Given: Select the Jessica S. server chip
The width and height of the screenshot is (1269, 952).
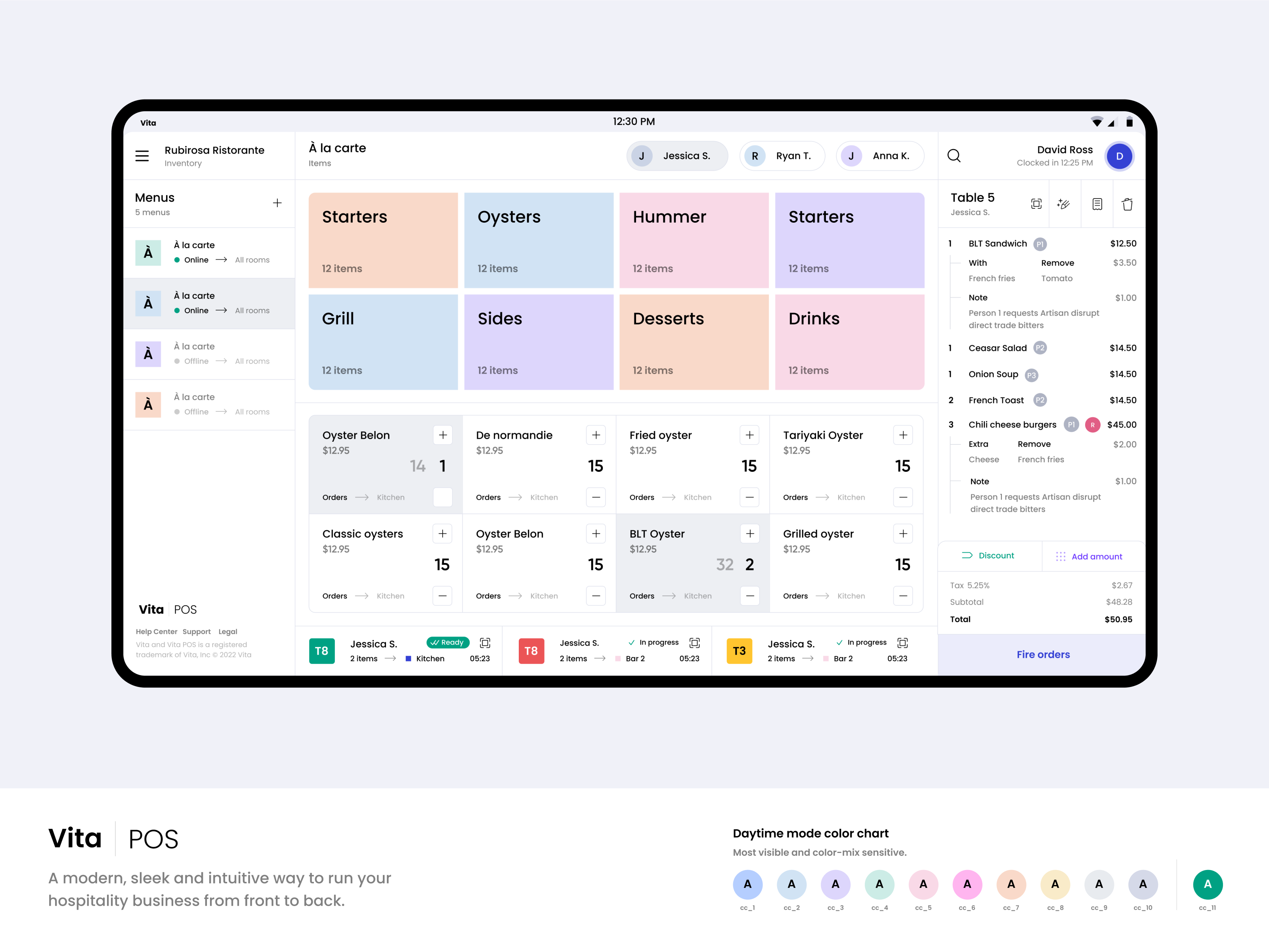Looking at the screenshot, I should [677, 156].
